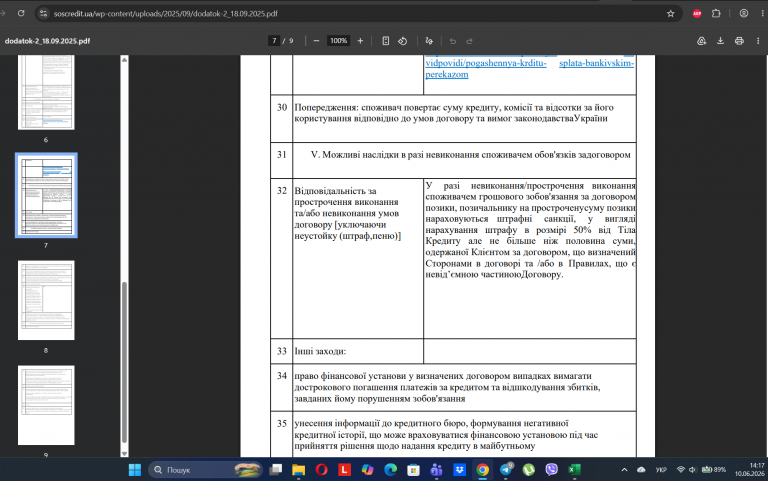Follow the vidpovidi/pogashennya-krditu link
The image size is (768, 481).
[486, 63]
